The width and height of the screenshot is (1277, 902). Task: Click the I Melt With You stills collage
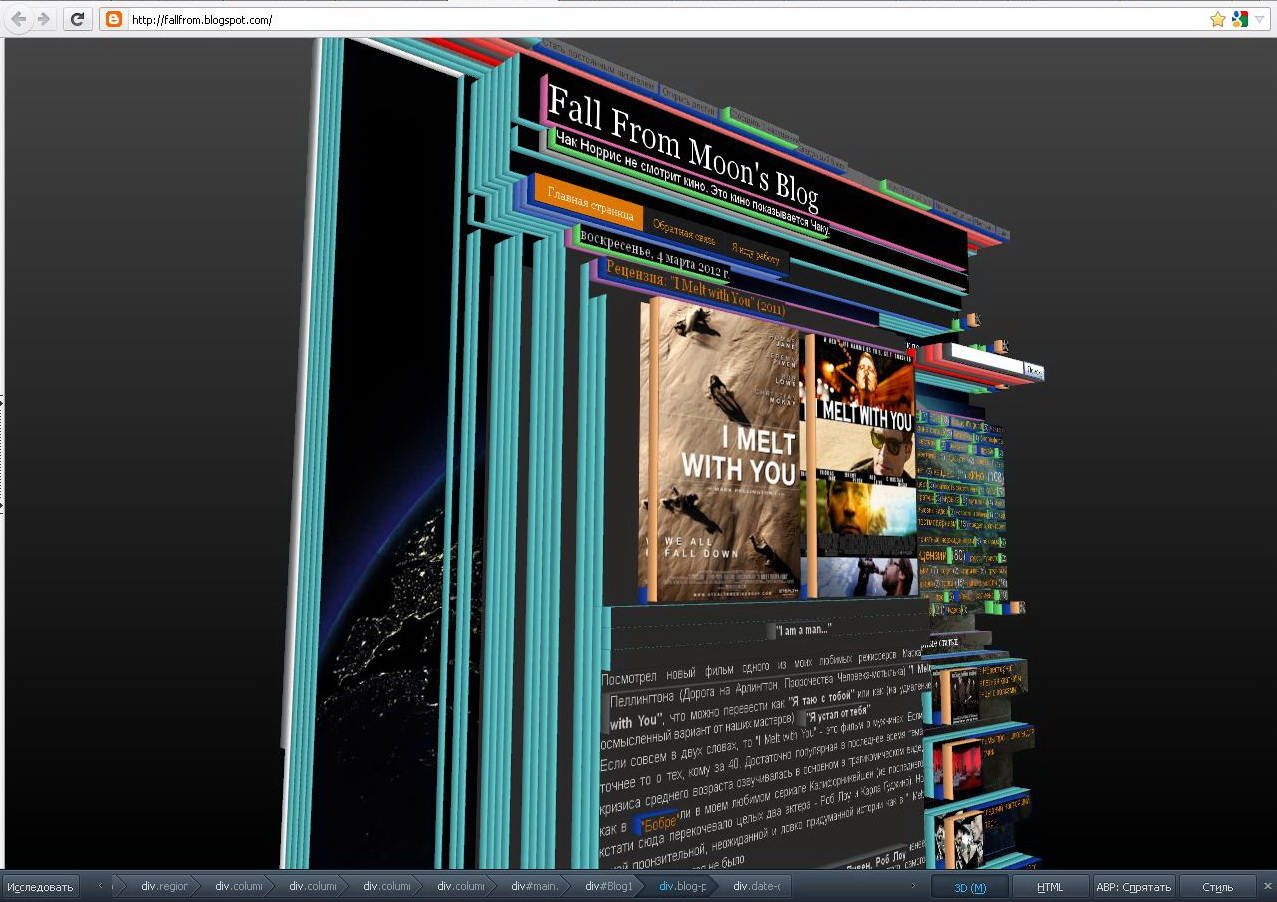tap(866, 468)
